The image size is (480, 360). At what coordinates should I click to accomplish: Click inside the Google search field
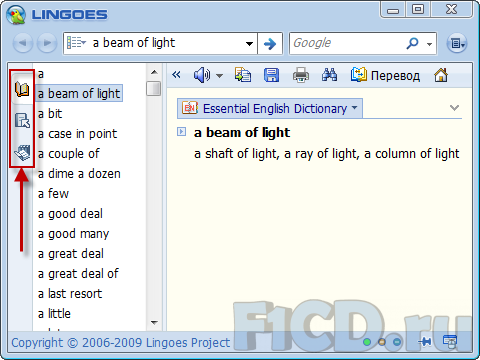coord(347,43)
